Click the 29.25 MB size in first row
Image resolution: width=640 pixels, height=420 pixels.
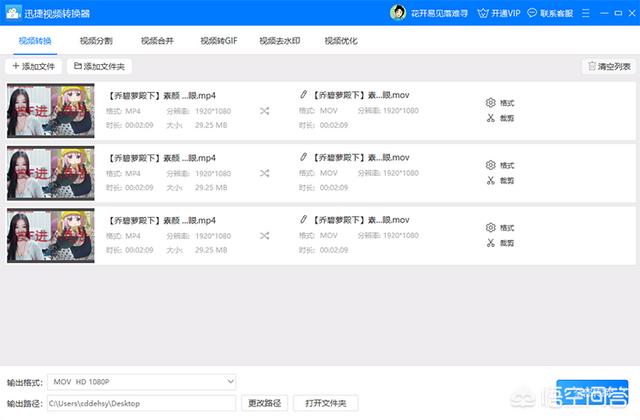(x=211, y=125)
